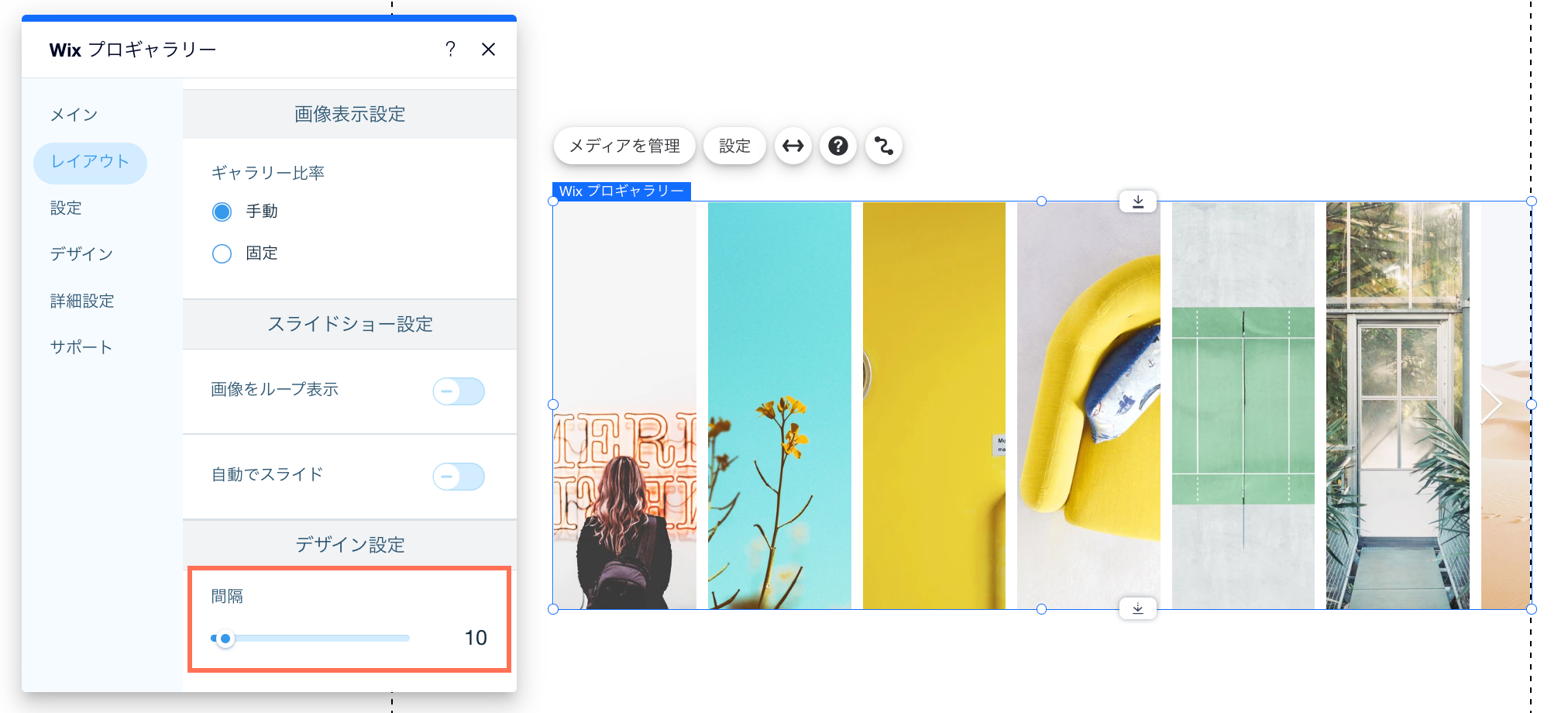Click the stretch double-arrow toolbar icon
Image resolution: width=1568 pixels, height=713 pixels.
[x=793, y=146]
